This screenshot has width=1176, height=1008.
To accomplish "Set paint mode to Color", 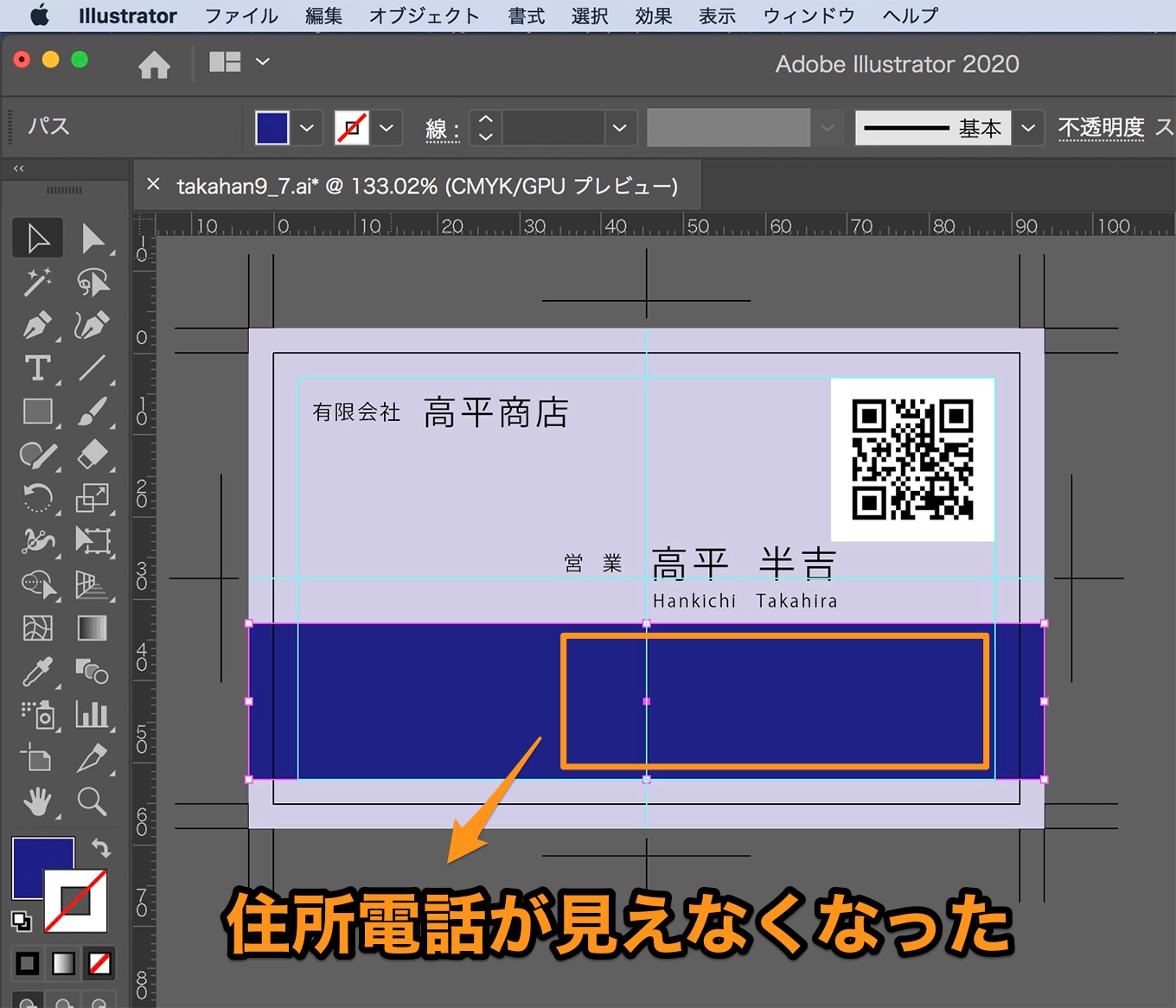I will click(x=27, y=963).
